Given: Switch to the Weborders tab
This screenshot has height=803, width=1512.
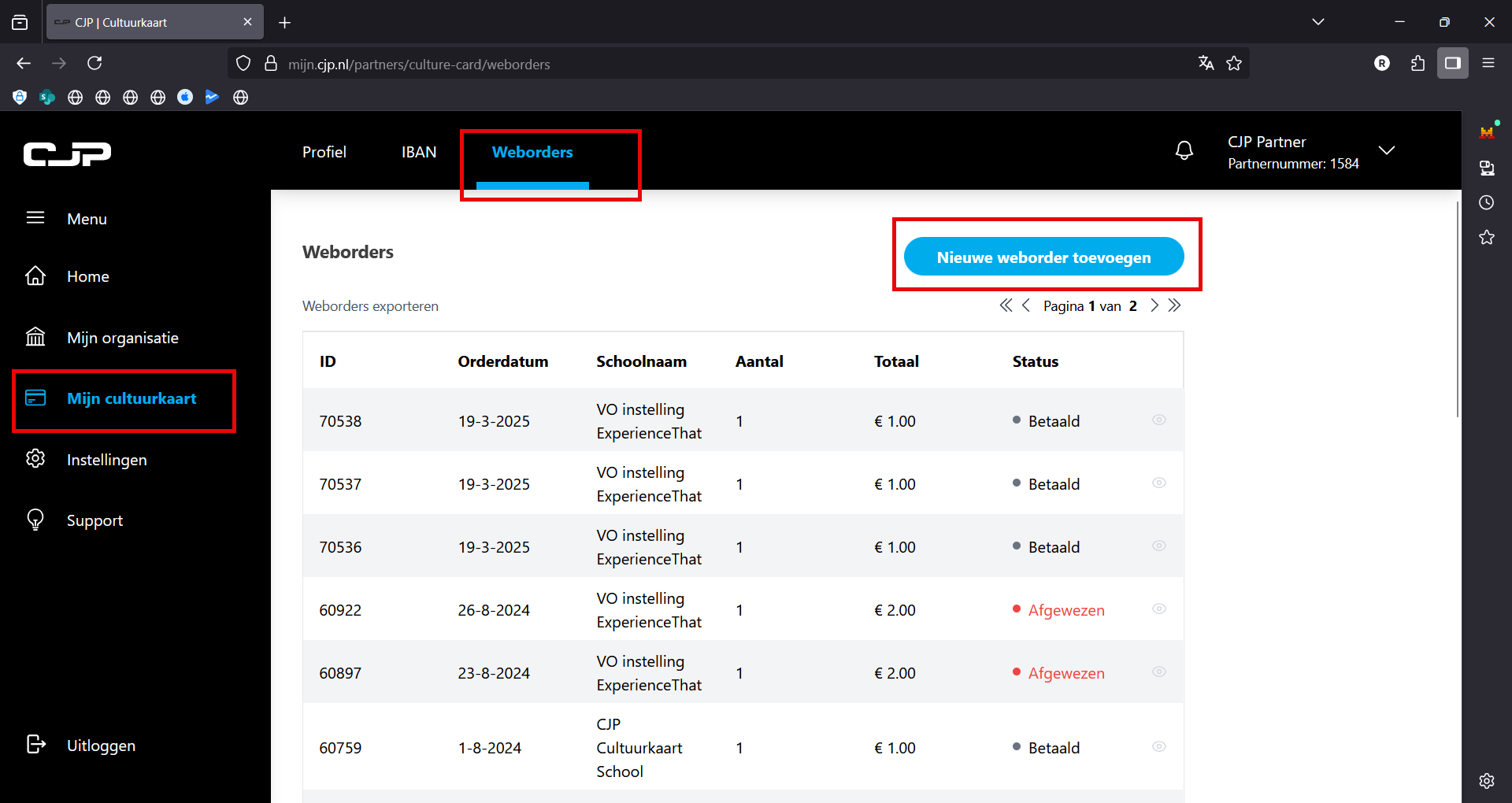Looking at the screenshot, I should click(532, 152).
